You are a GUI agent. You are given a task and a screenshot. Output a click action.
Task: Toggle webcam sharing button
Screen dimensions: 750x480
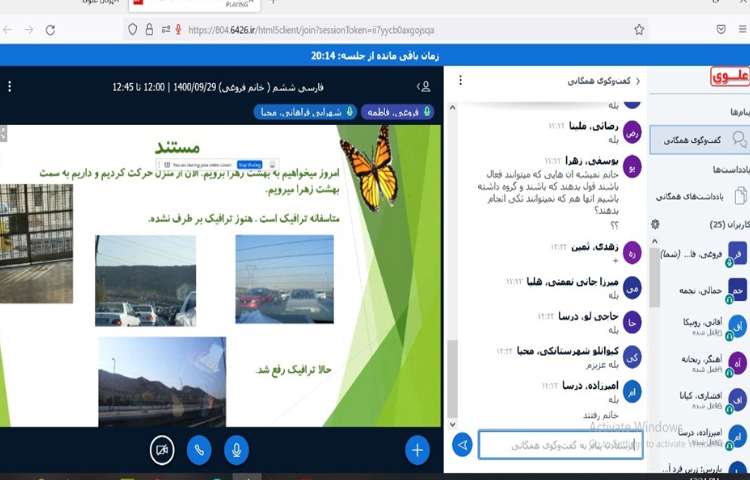coord(162,450)
